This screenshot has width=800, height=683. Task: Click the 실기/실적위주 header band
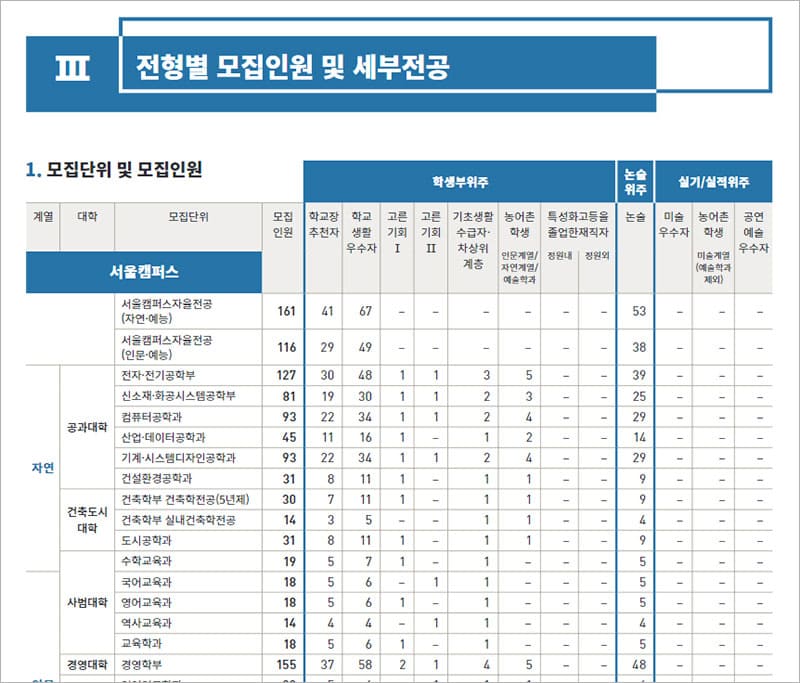click(x=714, y=183)
